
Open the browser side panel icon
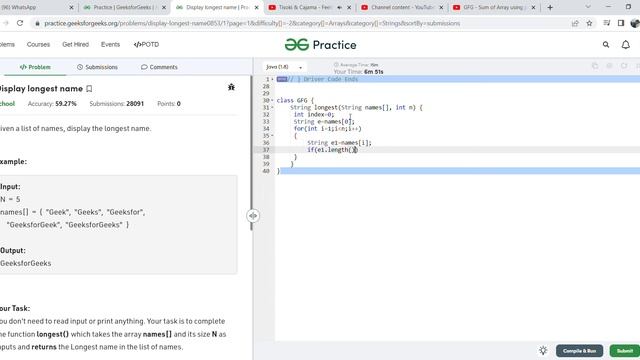[x=621, y=23]
